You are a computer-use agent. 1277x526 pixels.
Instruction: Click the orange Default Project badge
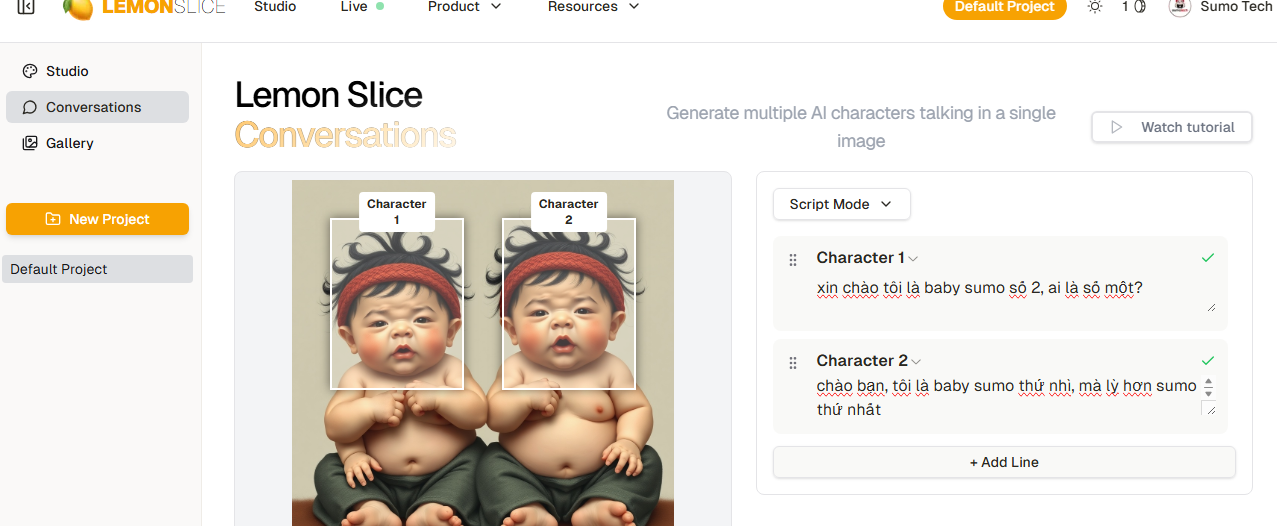(x=1005, y=7)
